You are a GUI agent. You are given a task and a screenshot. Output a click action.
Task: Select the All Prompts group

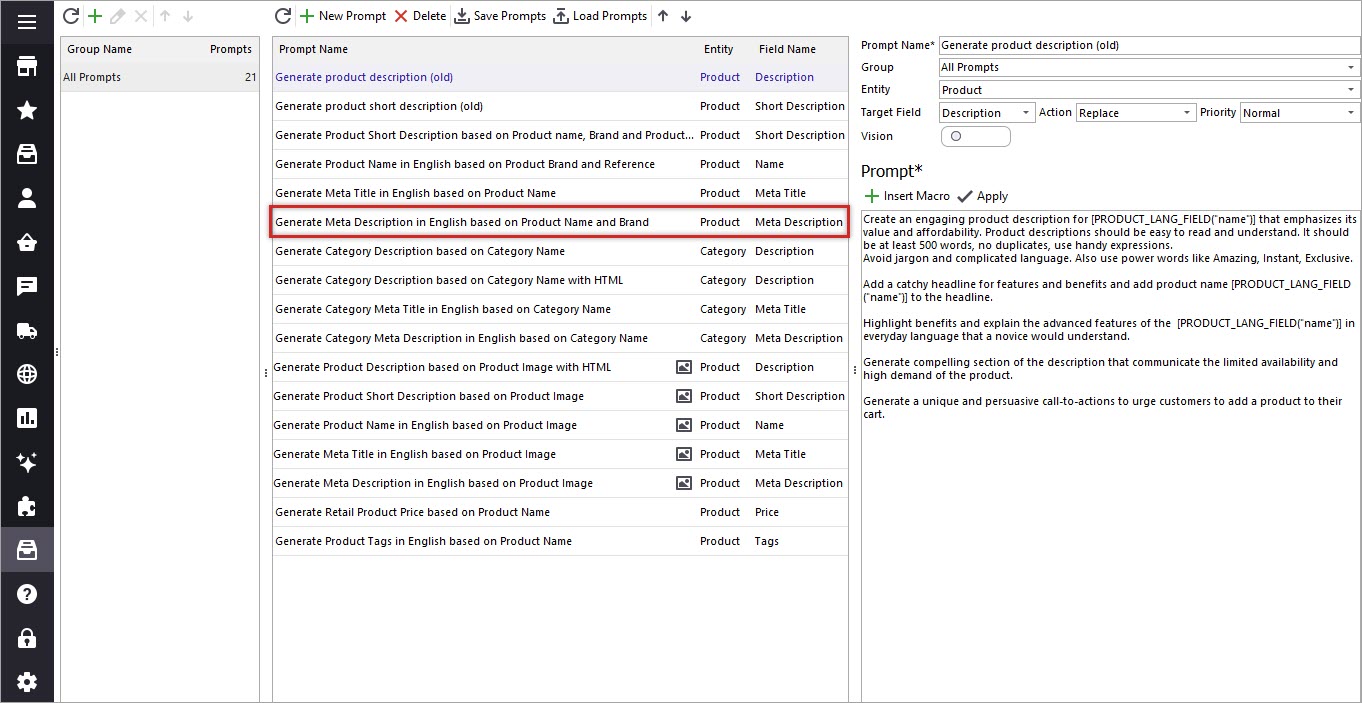tap(160, 77)
